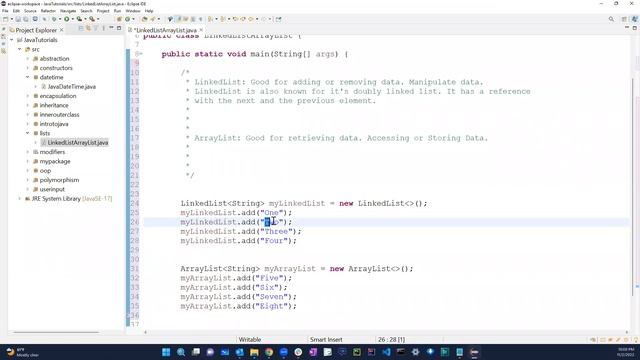
Task: Select the inheritance package
Action: point(54,105)
